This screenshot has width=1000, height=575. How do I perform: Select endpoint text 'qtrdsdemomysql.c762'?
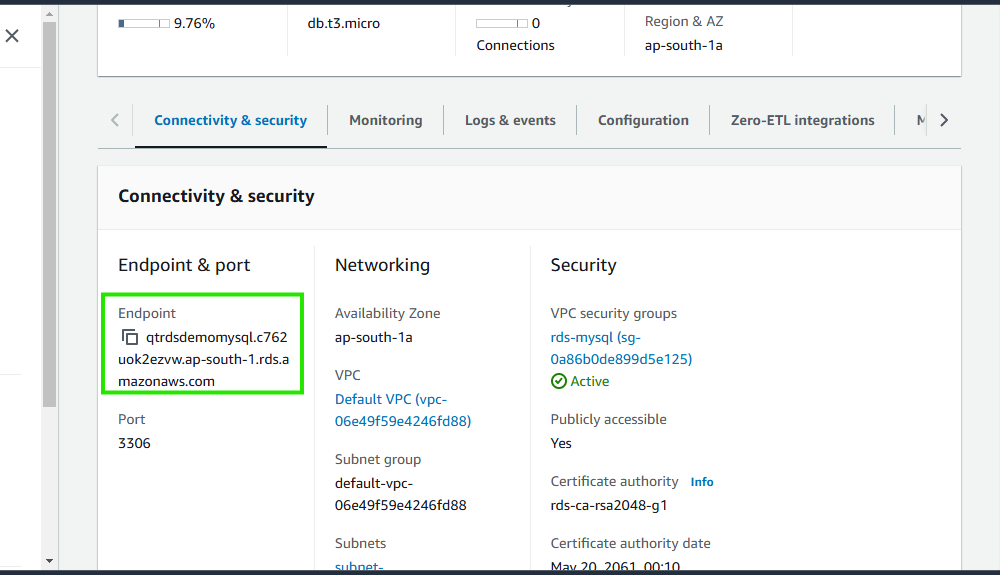point(217,337)
